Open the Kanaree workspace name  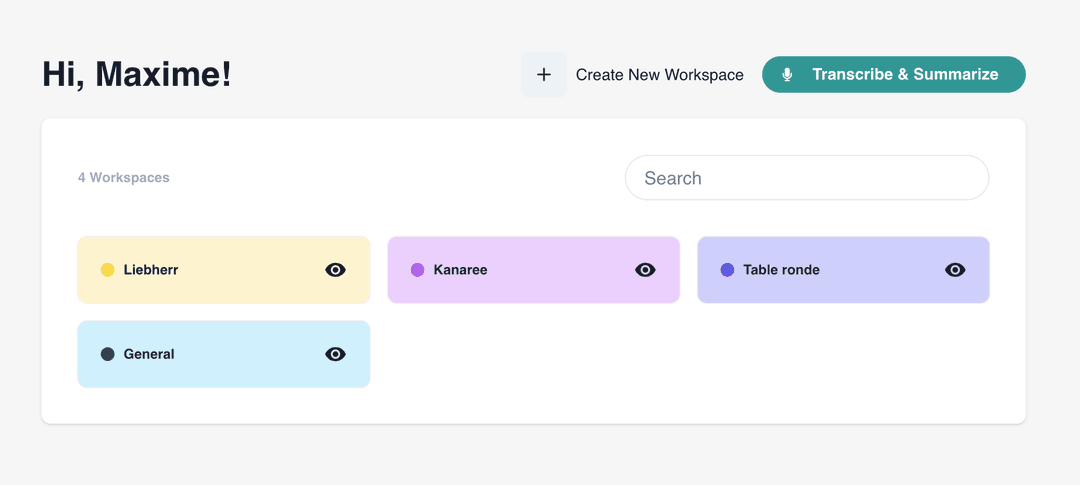pyautogui.click(x=460, y=270)
